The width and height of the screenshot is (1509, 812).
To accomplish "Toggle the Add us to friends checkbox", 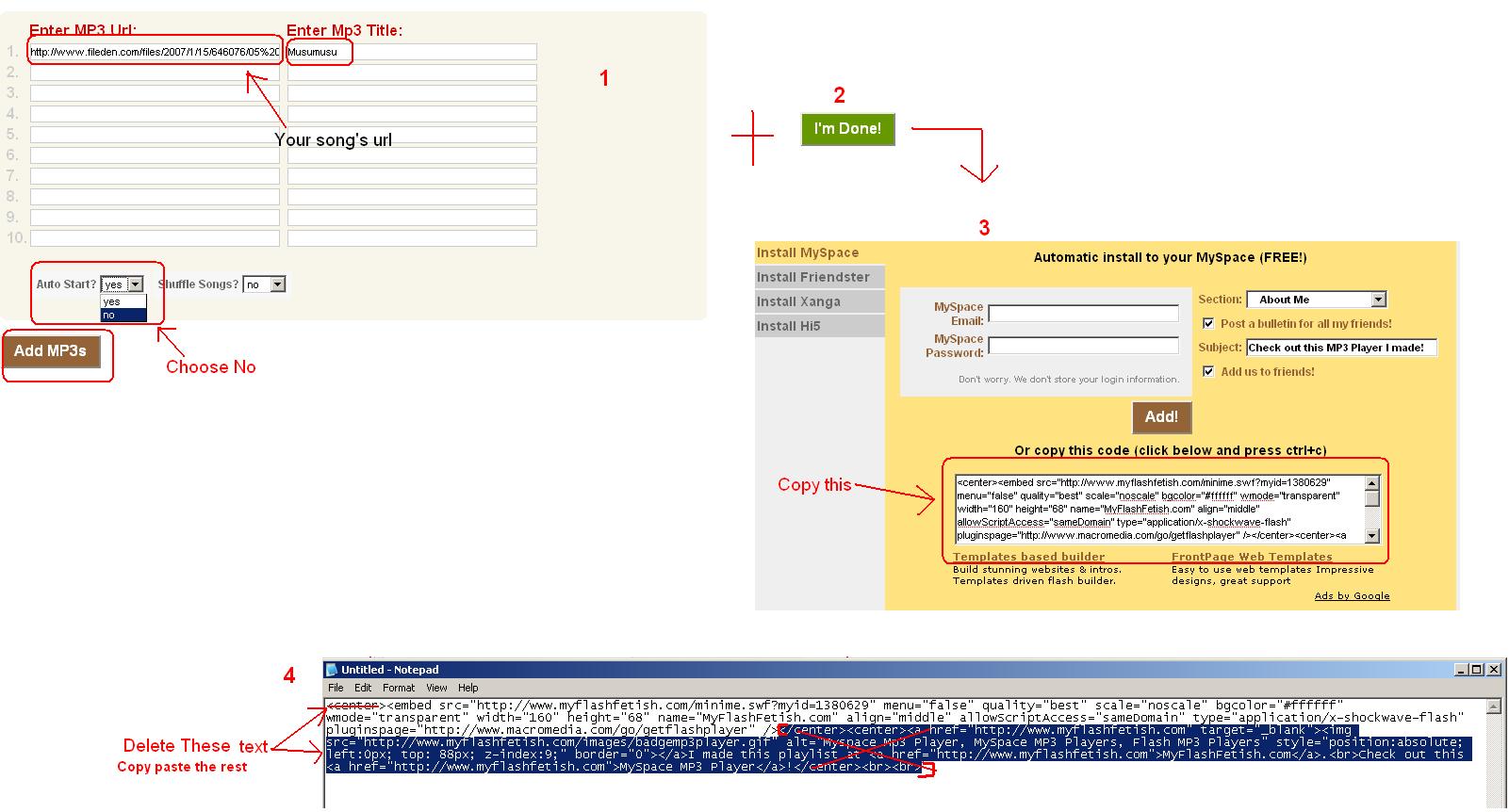I will click(x=1208, y=372).
